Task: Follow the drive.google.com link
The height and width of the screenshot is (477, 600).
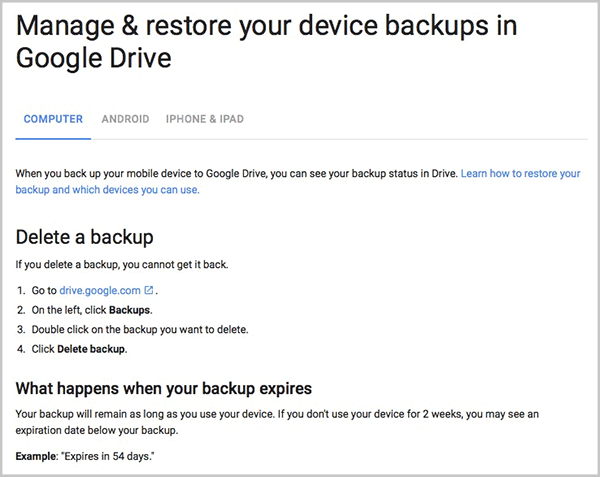Action: coord(100,291)
